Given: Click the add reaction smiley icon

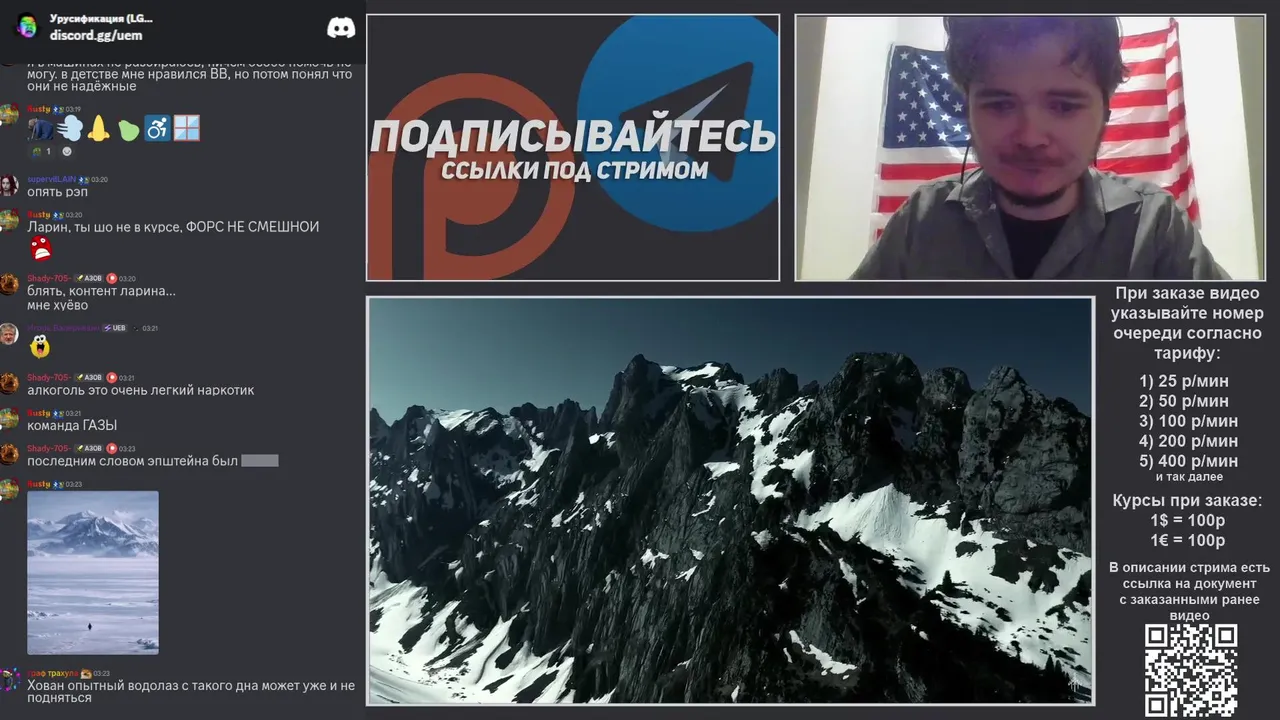Looking at the screenshot, I should (x=67, y=152).
